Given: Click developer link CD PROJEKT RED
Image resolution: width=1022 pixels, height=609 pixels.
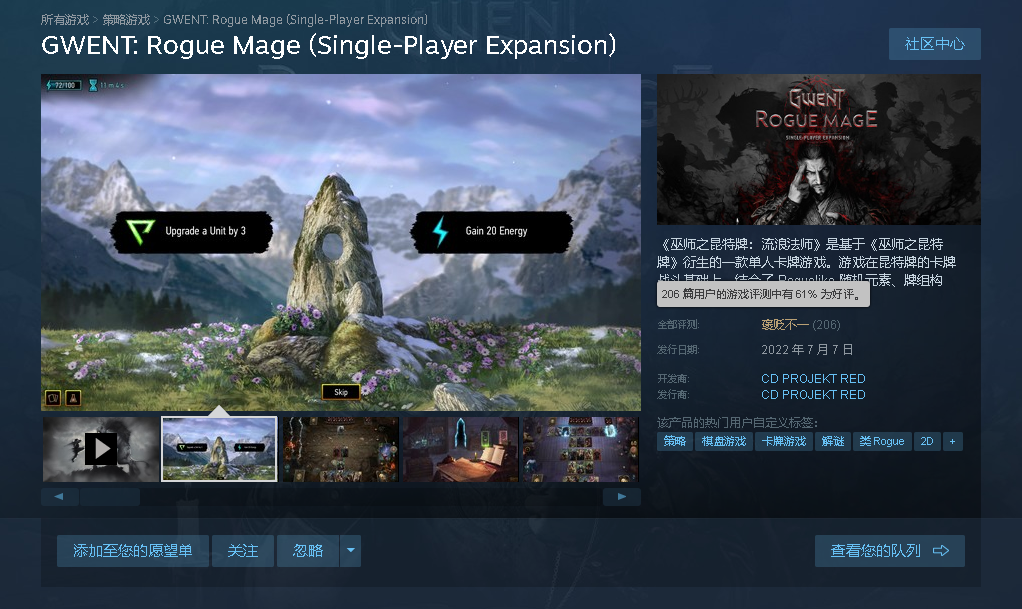Looking at the screenshot, I should point(813,378).
